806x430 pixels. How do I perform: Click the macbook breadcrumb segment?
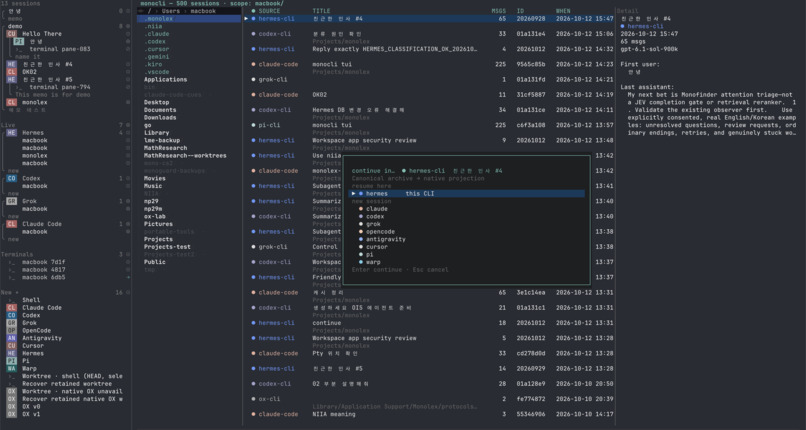click(203, 11)
